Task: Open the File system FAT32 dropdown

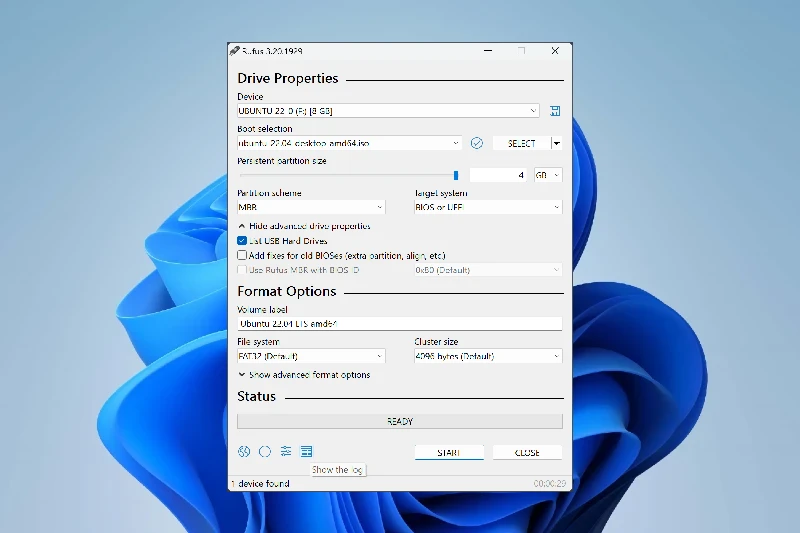Action: [x=311, y=356]
